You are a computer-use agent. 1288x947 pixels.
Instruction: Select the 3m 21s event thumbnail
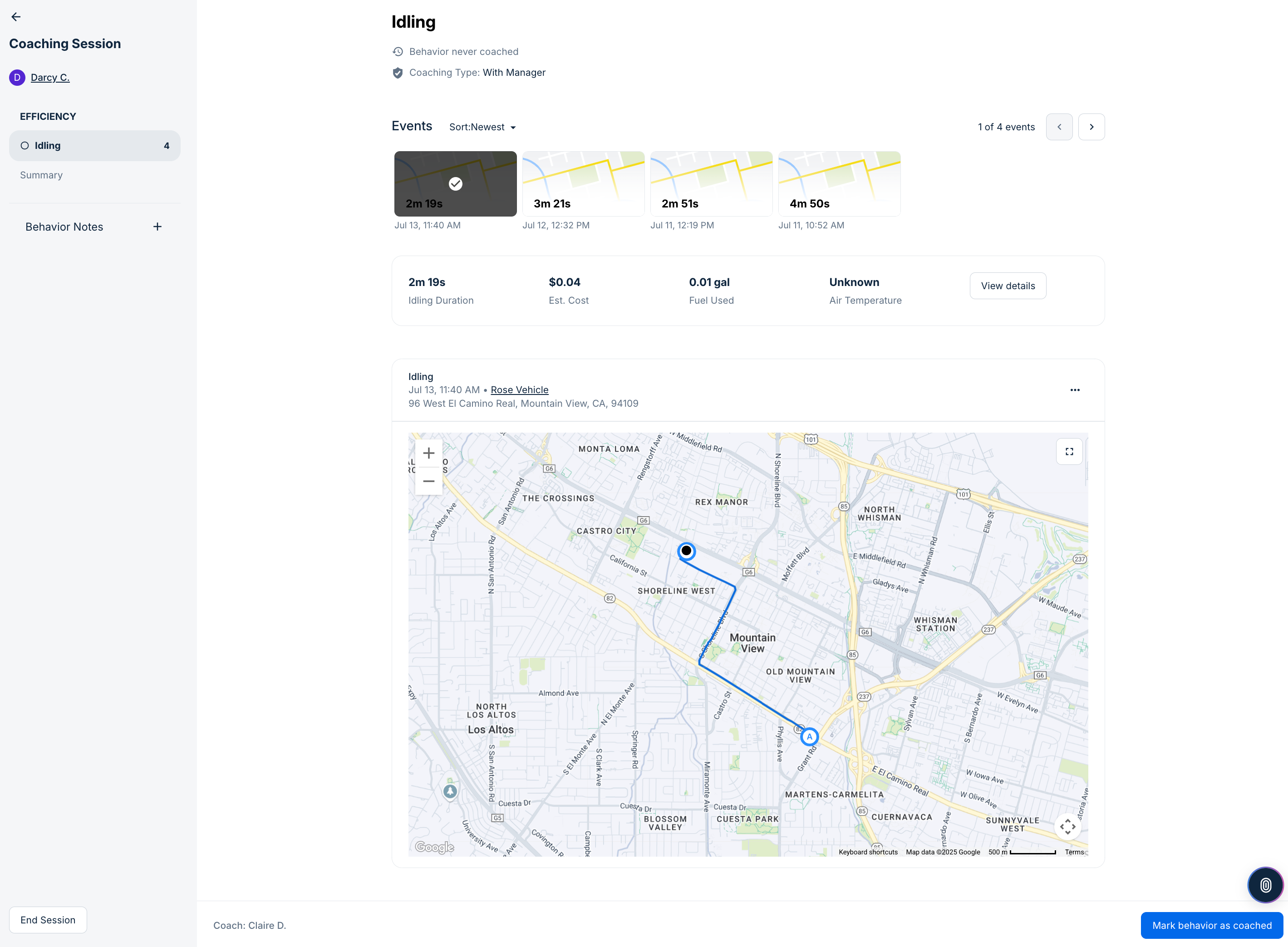[x=583, y=184]
